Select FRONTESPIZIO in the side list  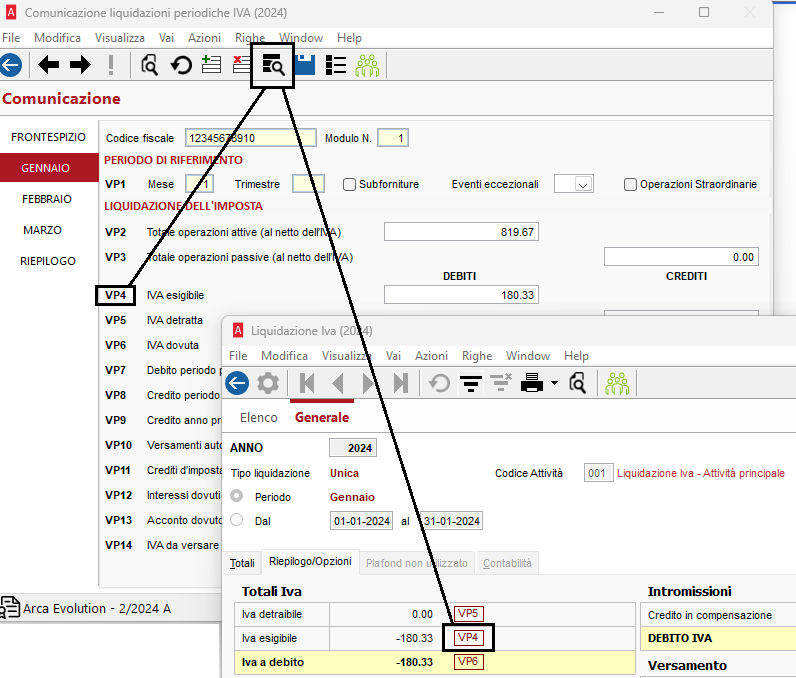pyautogui.click(x=48, y=137)
